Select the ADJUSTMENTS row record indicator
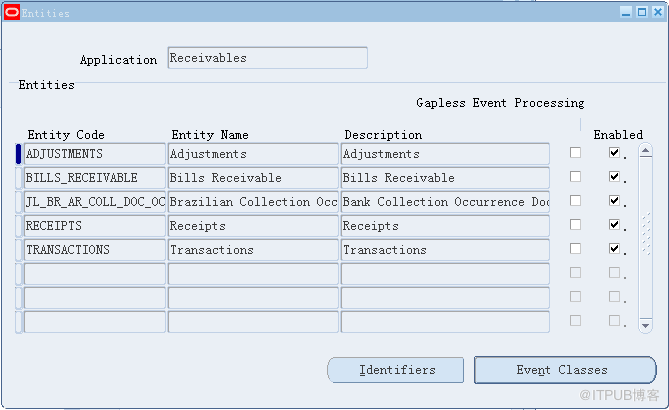This screenshot has height=410, width=669. 18,154
